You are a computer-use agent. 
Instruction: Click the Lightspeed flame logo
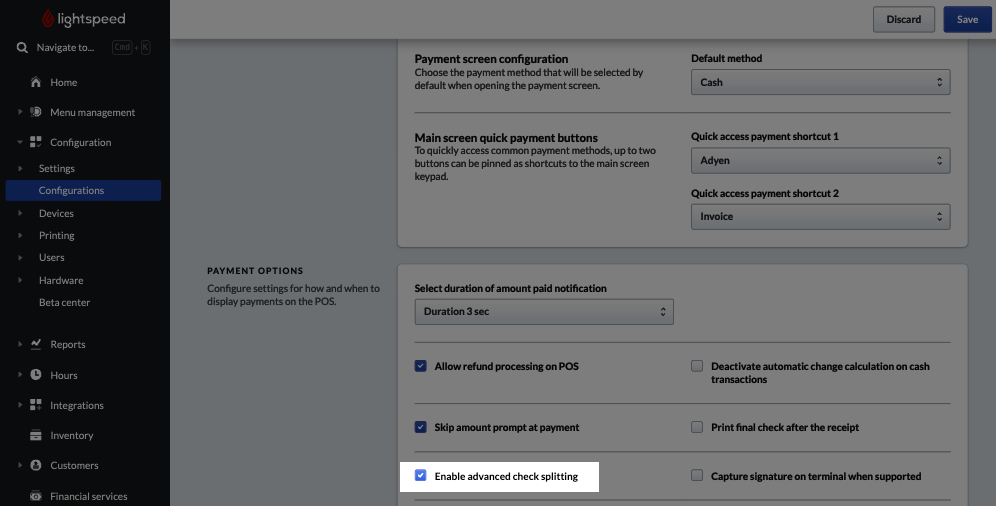49,19
